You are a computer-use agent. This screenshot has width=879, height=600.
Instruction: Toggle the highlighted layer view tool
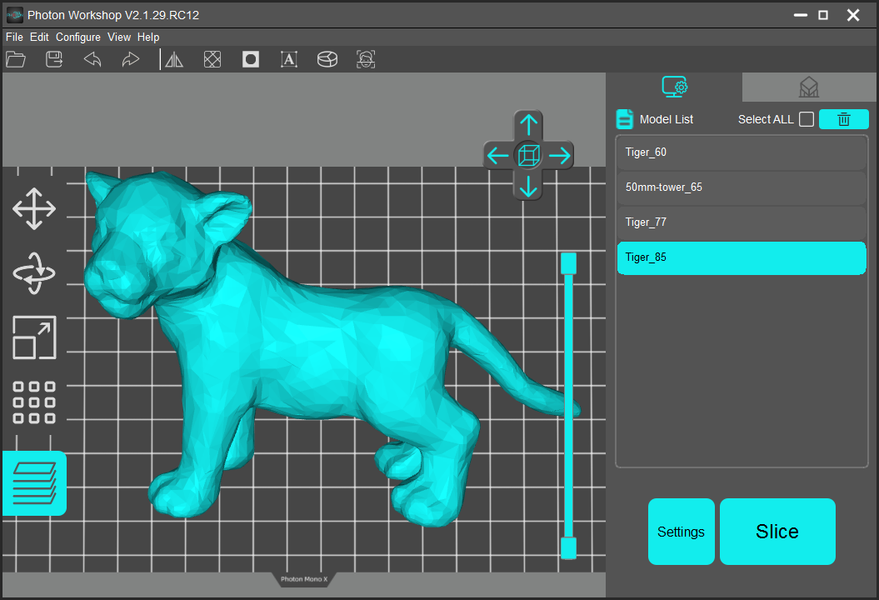(34, 483)
